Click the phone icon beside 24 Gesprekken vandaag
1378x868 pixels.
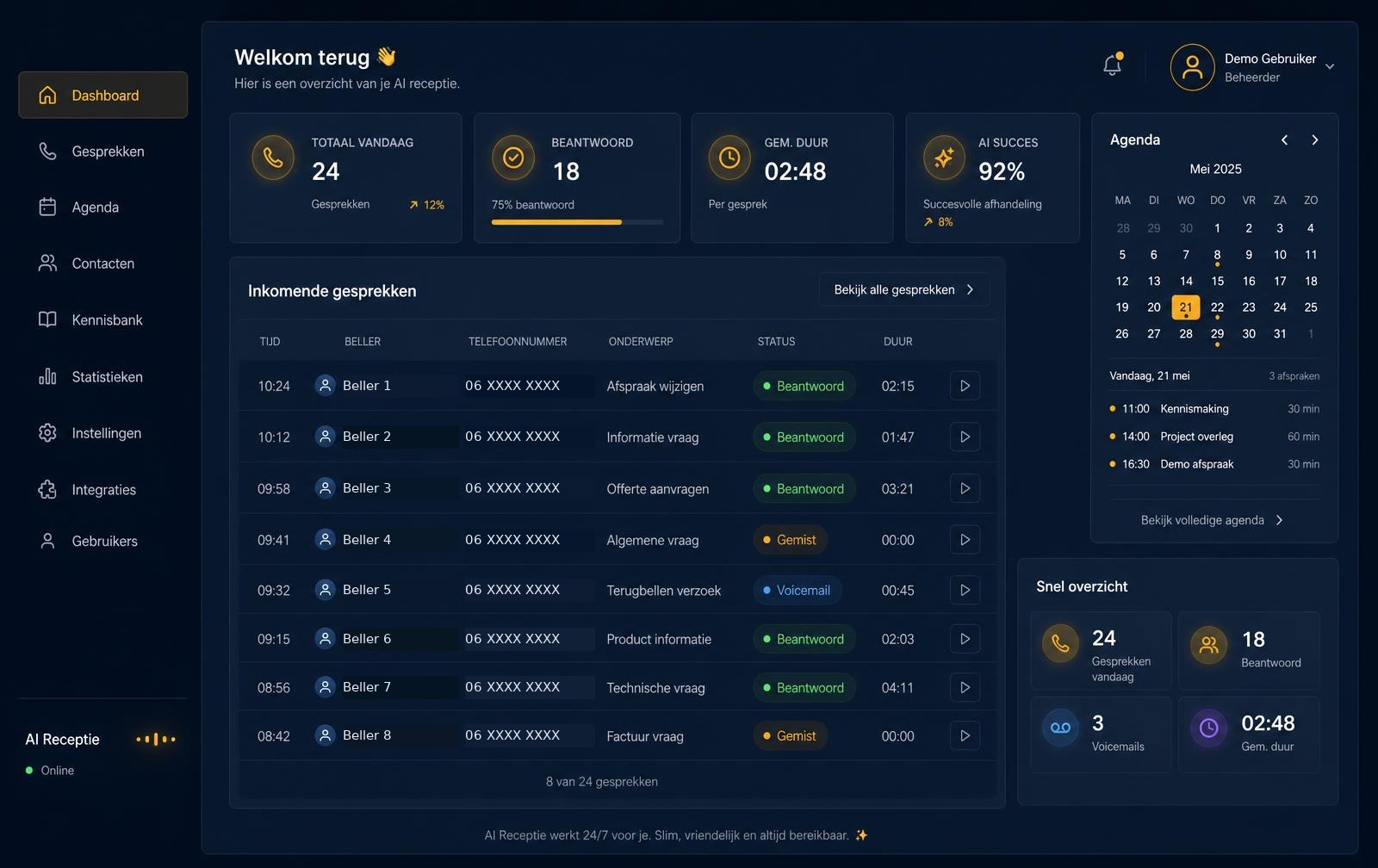pyautogui.click(x=1060, y=644)
